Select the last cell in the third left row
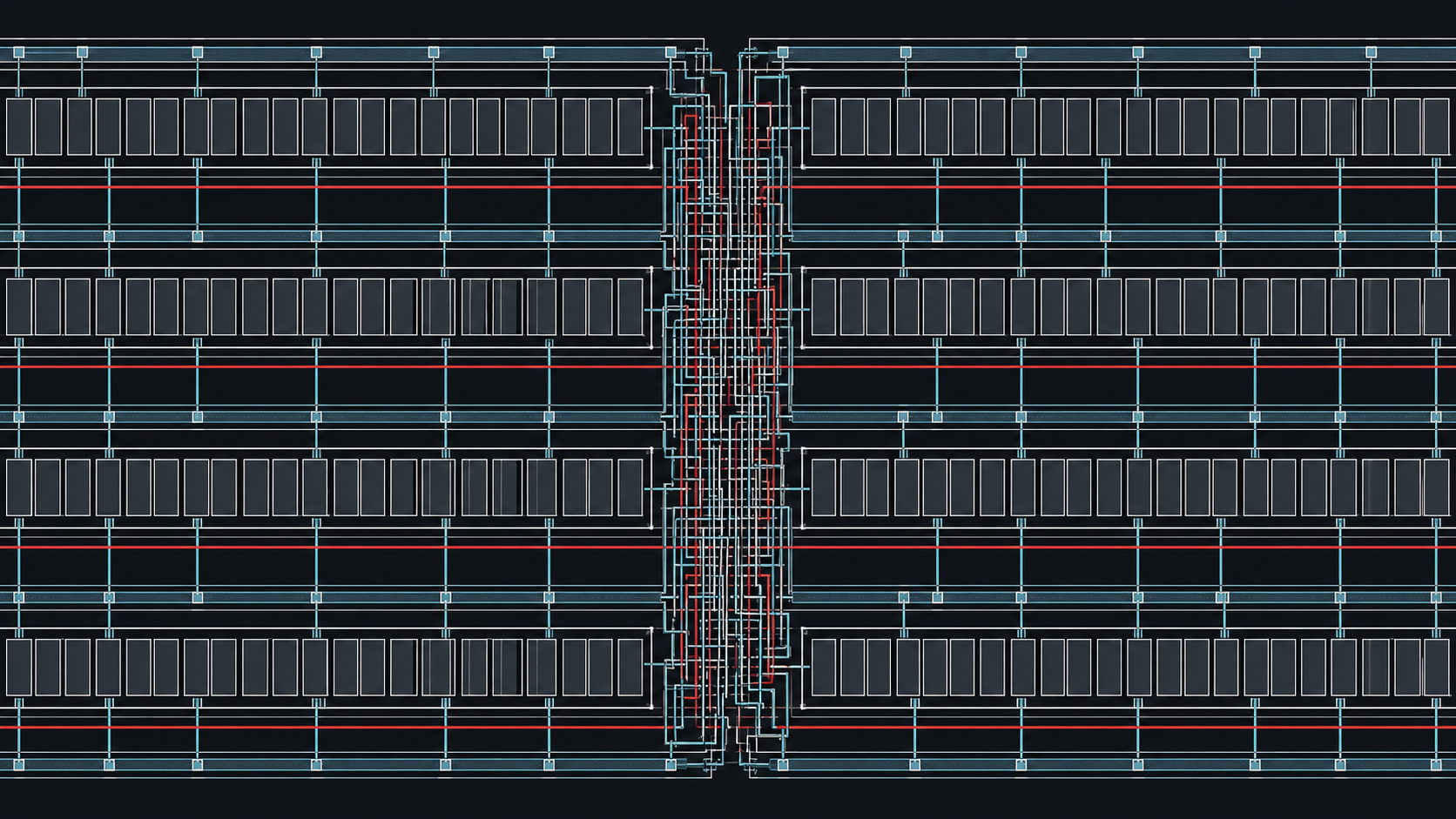Viewport: 1456px width, 819px height. pos(630,487)
